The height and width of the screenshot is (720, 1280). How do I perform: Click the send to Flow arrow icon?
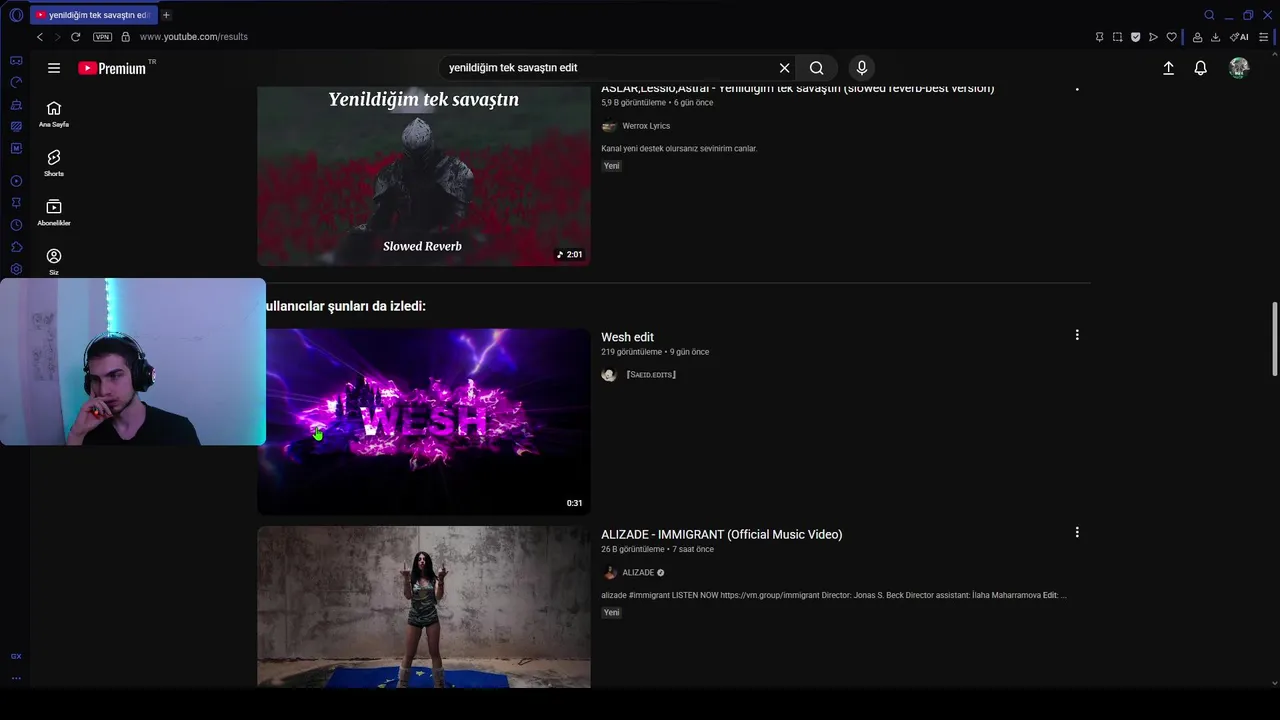1153,37
